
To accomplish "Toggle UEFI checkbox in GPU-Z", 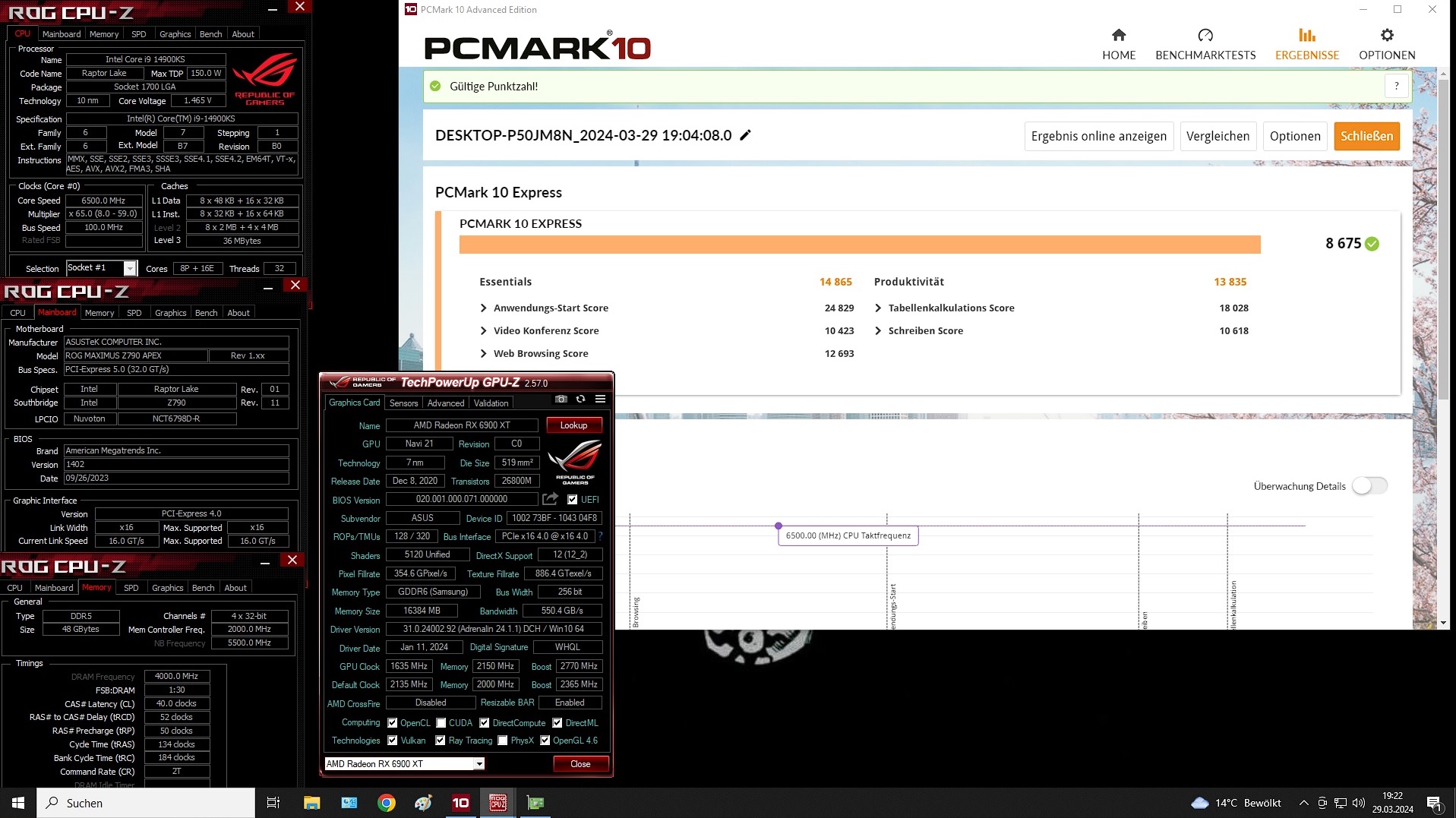I will (573, 500).
